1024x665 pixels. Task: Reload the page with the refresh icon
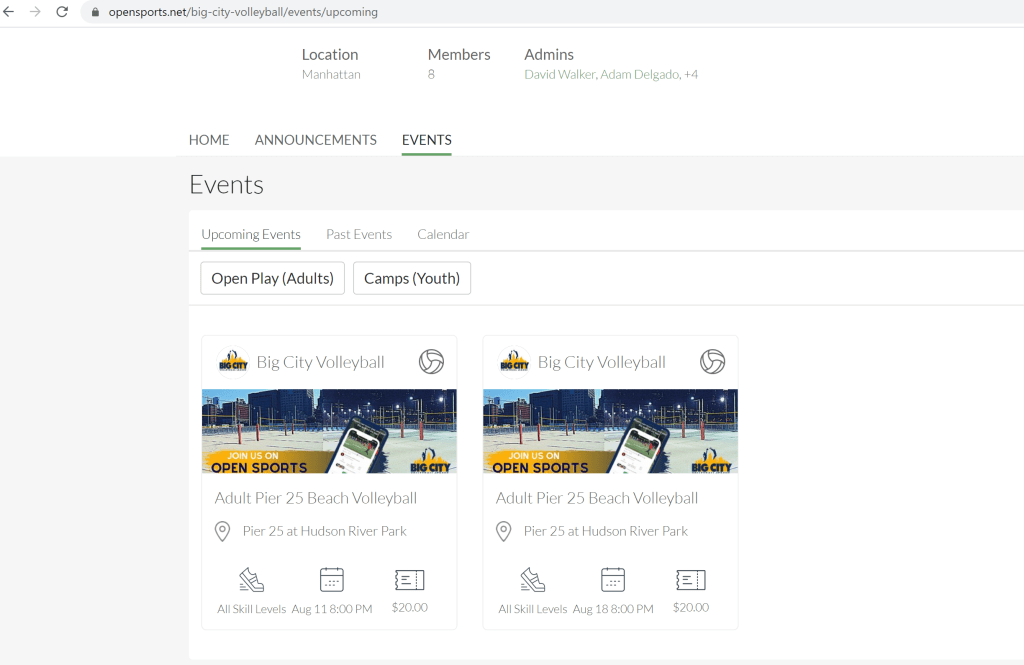[x=62, y=12]
